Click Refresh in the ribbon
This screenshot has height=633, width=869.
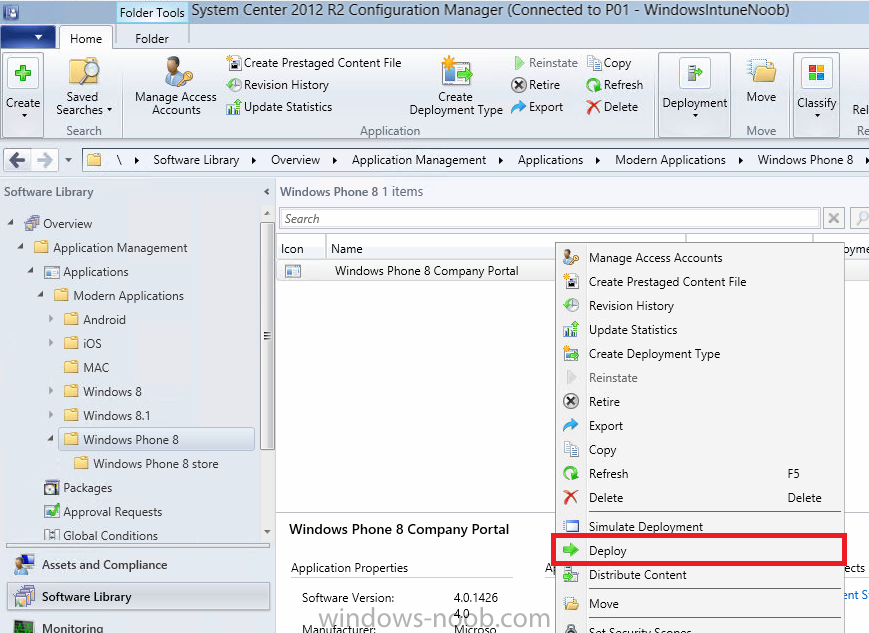click(x=615, y=85)
